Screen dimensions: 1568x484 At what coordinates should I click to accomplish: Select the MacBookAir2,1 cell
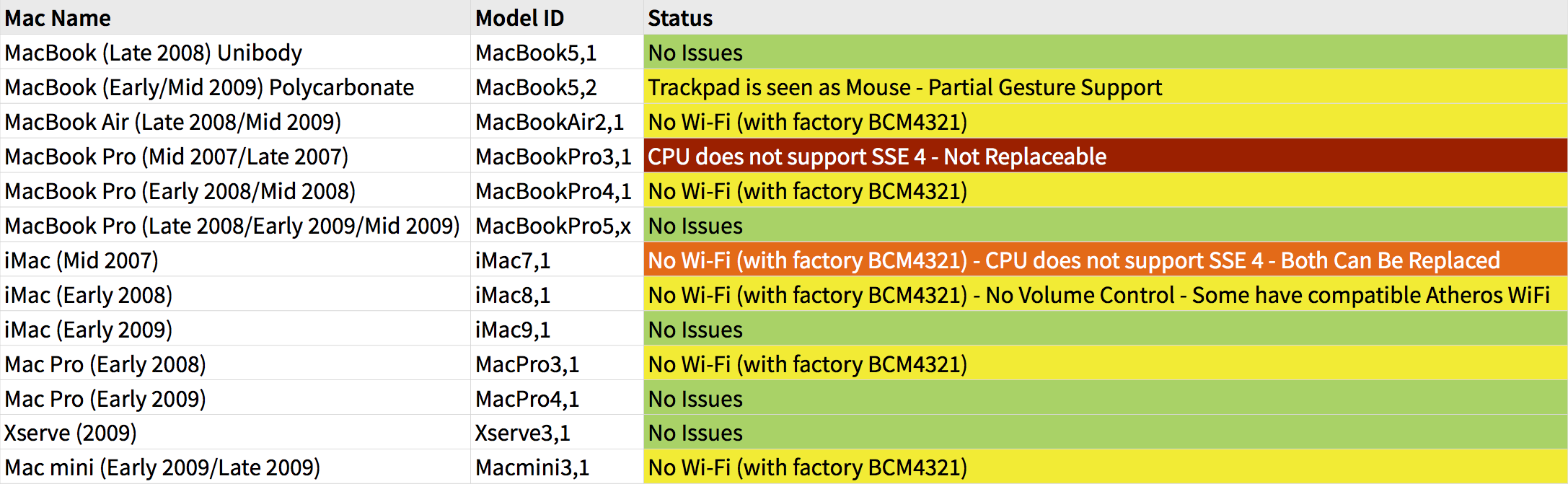tap(550, 122)
